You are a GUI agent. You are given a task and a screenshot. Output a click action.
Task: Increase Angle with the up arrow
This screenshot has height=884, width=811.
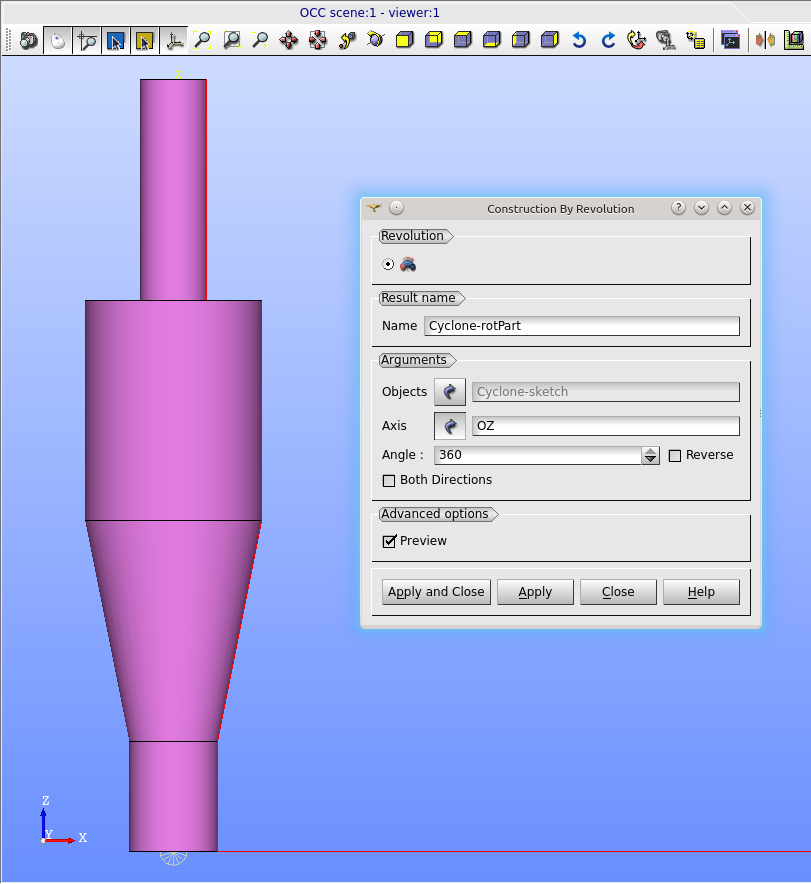click(650, 451)
